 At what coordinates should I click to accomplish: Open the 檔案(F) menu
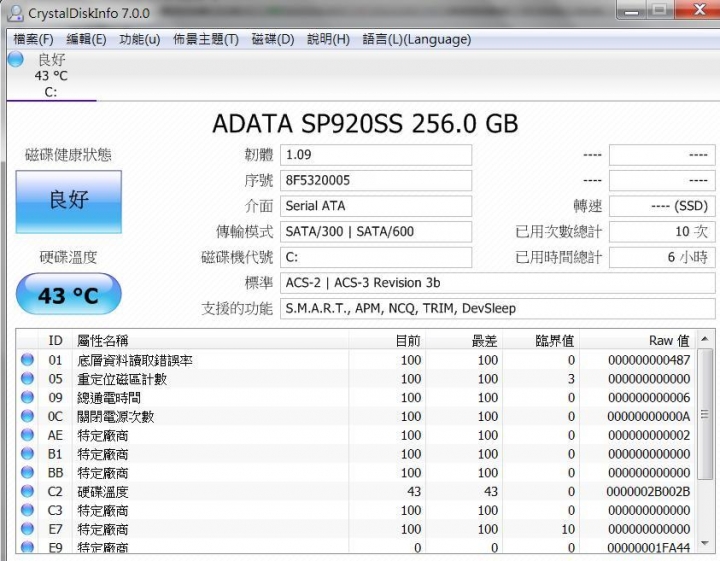[x=33, y=39]
